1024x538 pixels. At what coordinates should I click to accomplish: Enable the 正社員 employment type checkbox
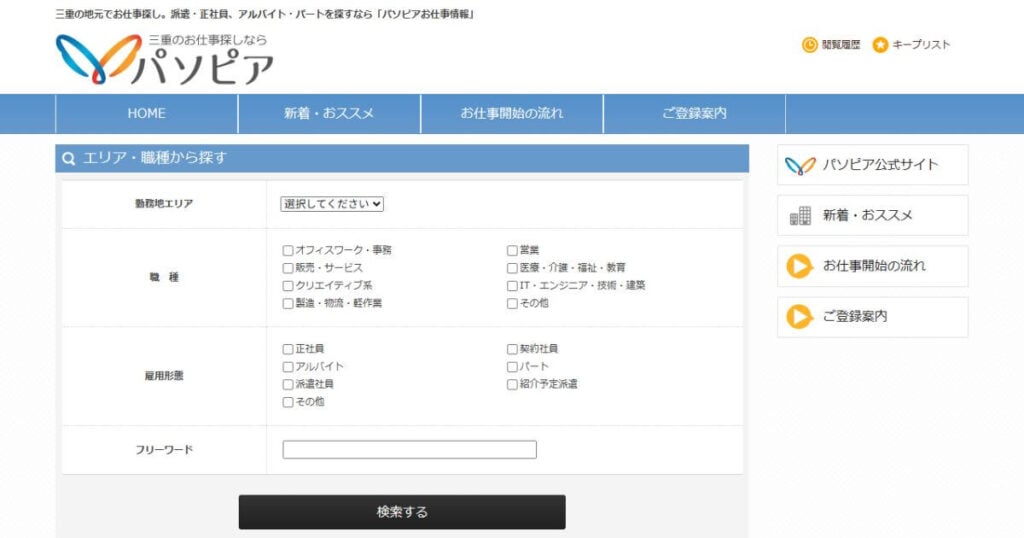coord(288,349)
